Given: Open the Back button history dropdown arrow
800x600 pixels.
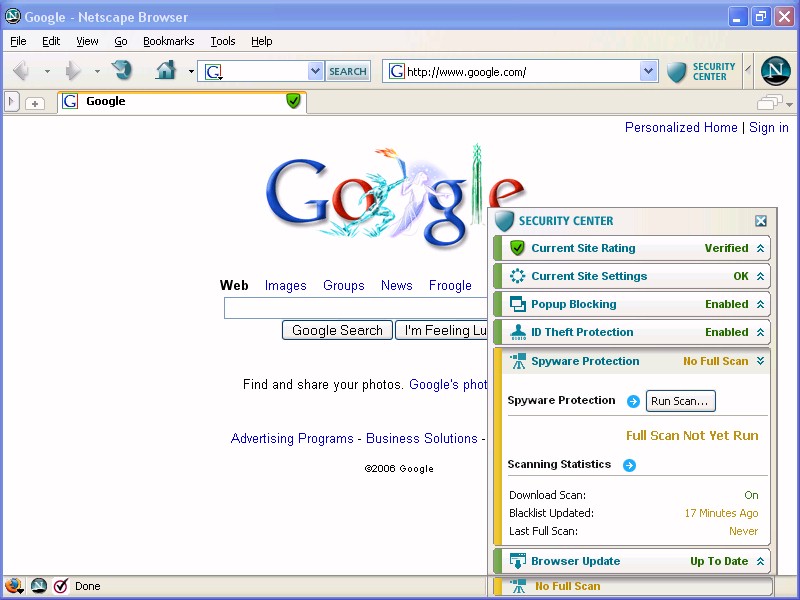Looking at the screenshot, I should point(47,71).
